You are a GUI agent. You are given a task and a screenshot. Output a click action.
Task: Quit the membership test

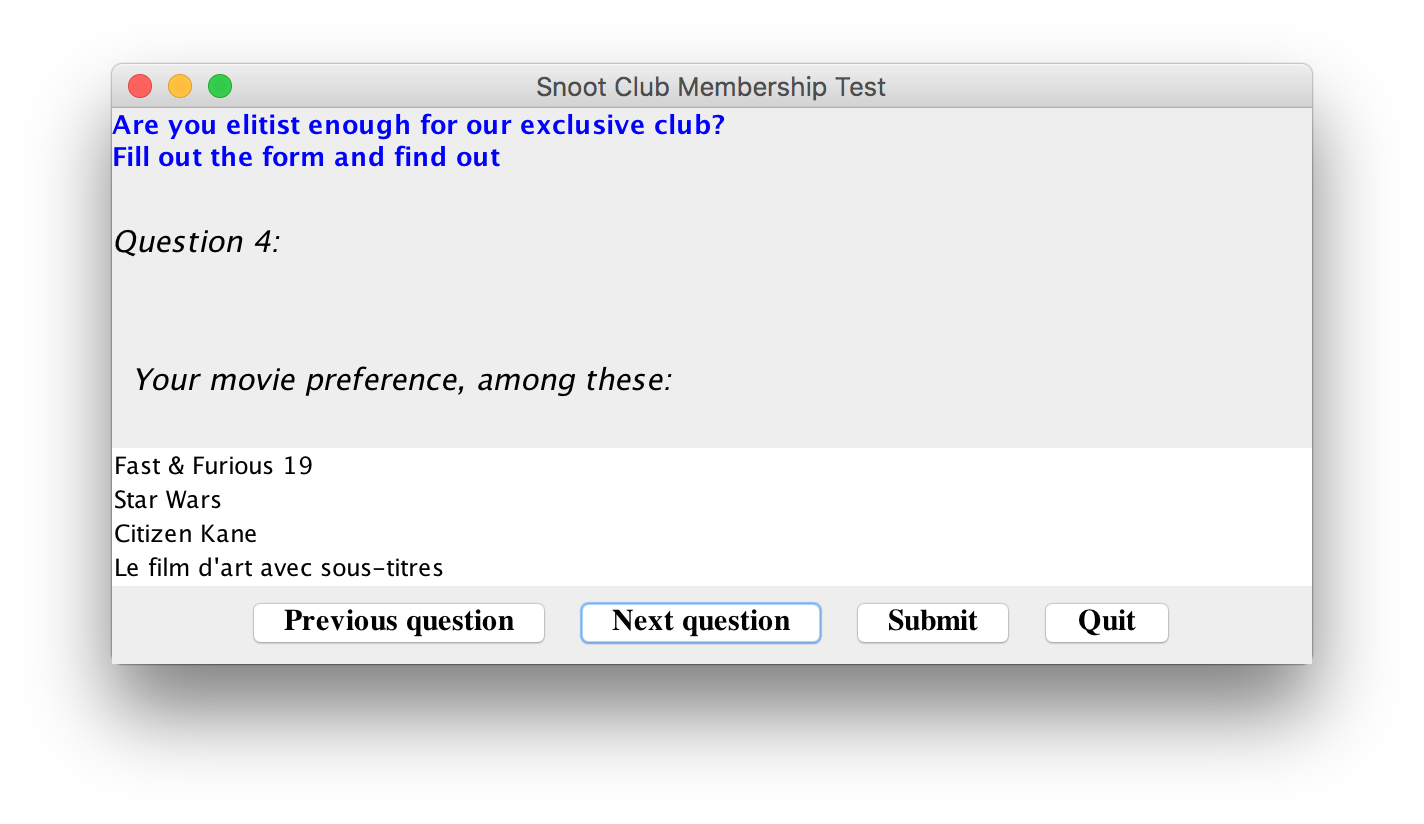point(1106,622)
